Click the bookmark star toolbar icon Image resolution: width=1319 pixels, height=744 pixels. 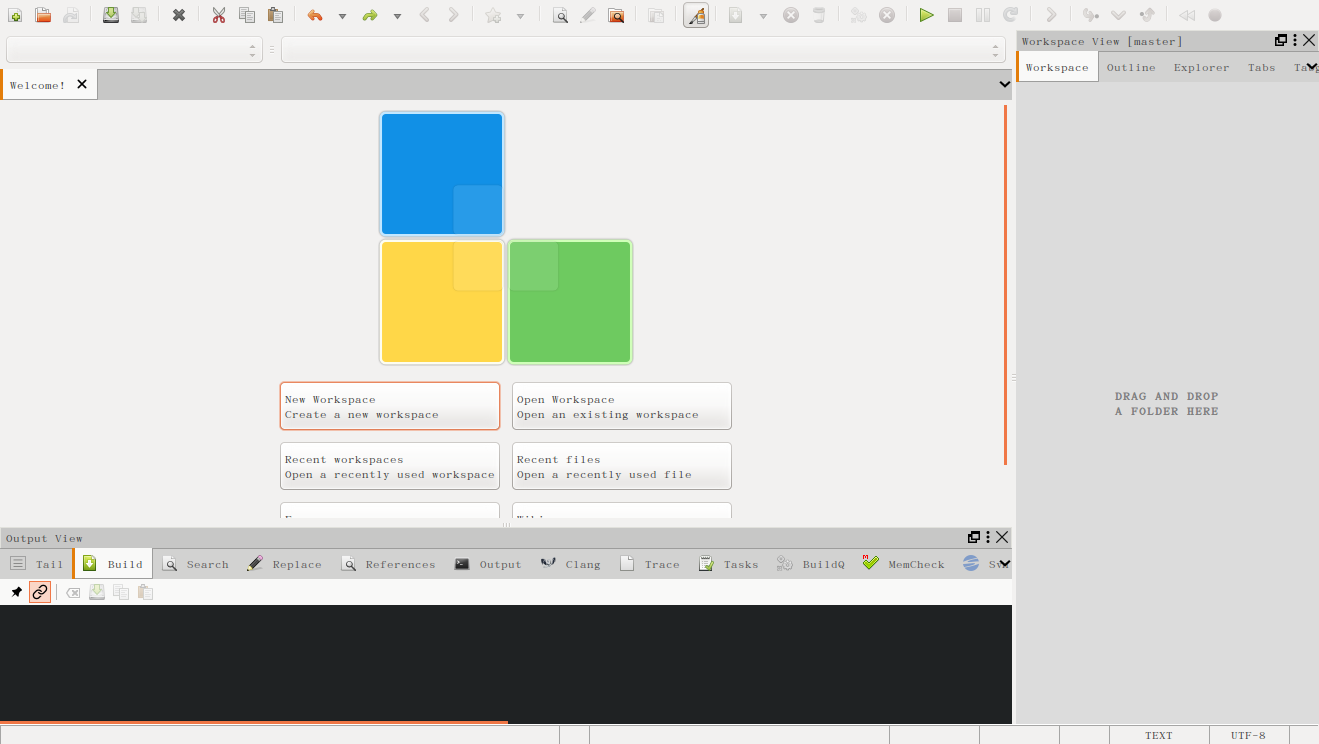493,15
